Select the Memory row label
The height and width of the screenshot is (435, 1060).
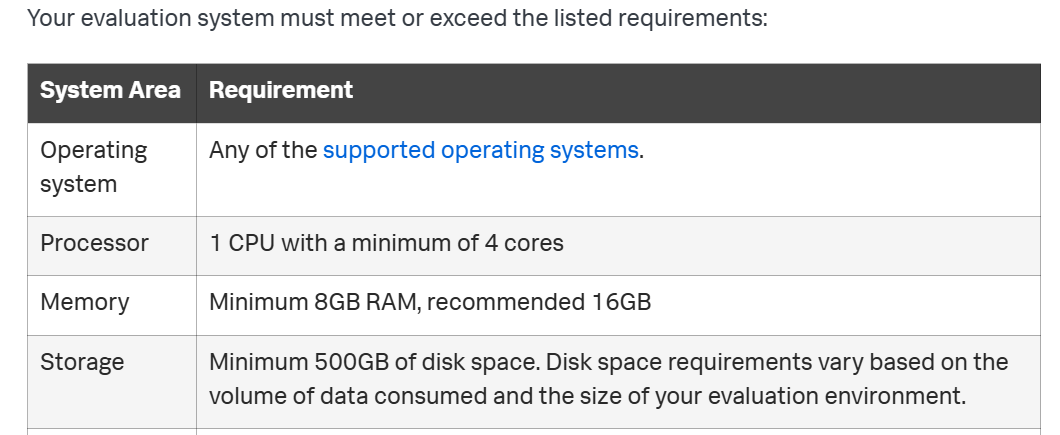tap(84, 302)
